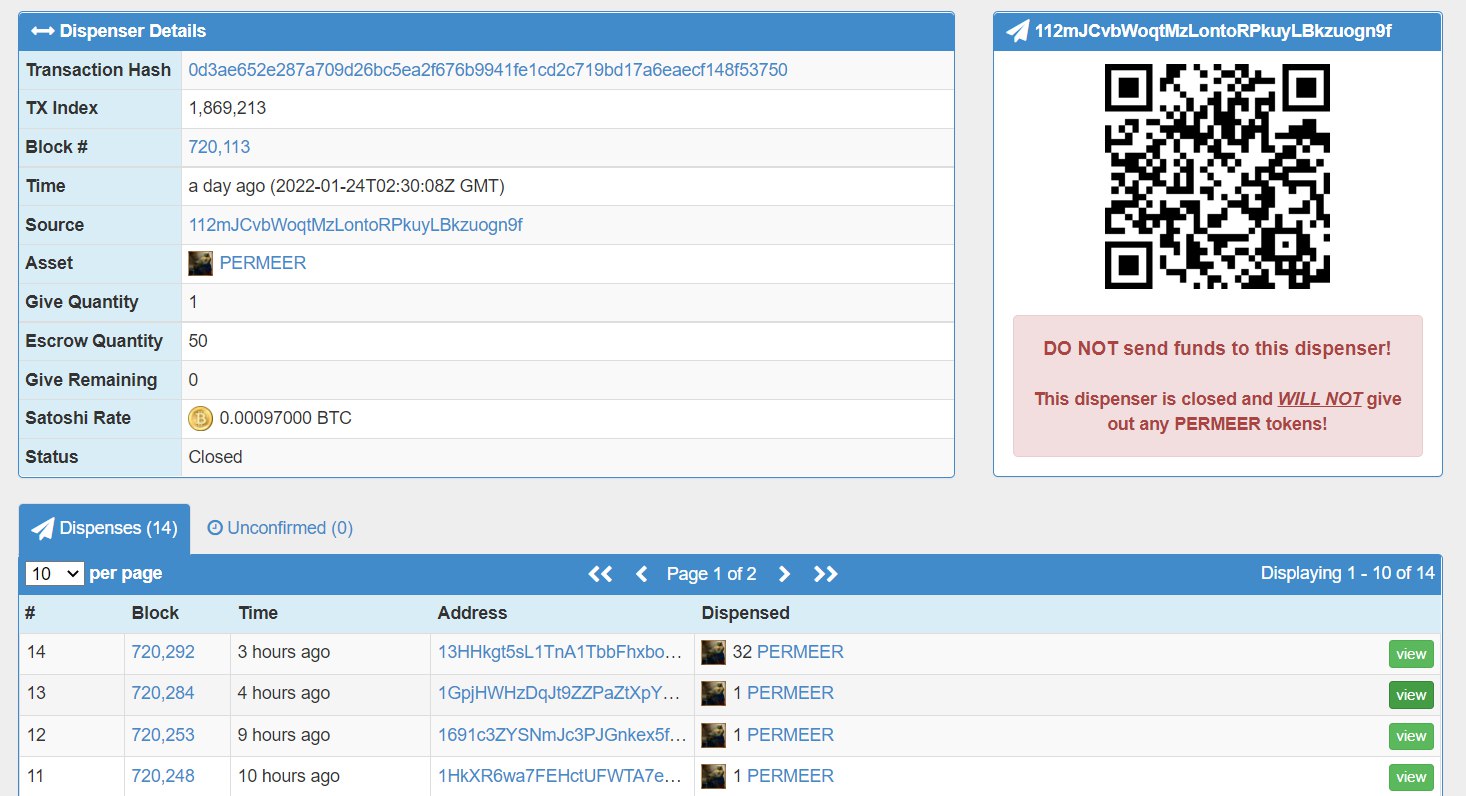Click the PERMEER thumbnail in dispense row 12
Image resolution: width=1466 pixels, height=796 pixels.
(x=713, y=735)
